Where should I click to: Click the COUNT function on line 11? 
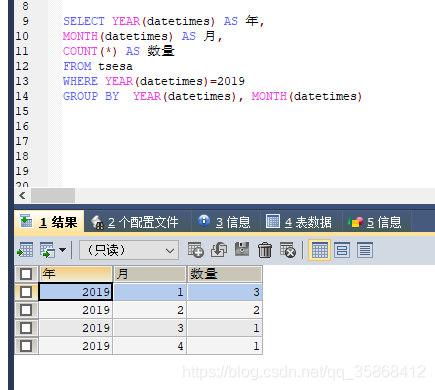coord(80,51)
